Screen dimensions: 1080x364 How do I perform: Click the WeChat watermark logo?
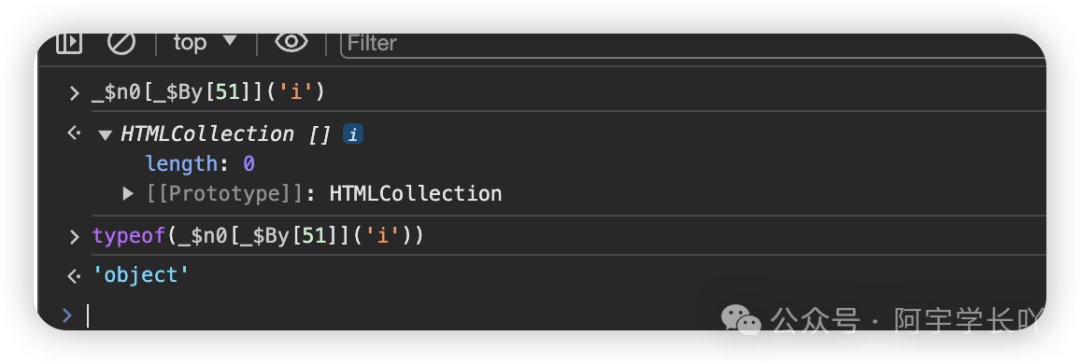click(x=740, y=321)
